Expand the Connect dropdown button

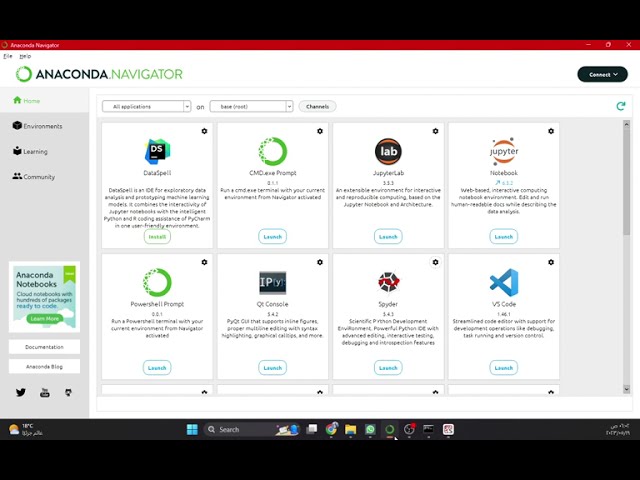click(x=602, y=74)
